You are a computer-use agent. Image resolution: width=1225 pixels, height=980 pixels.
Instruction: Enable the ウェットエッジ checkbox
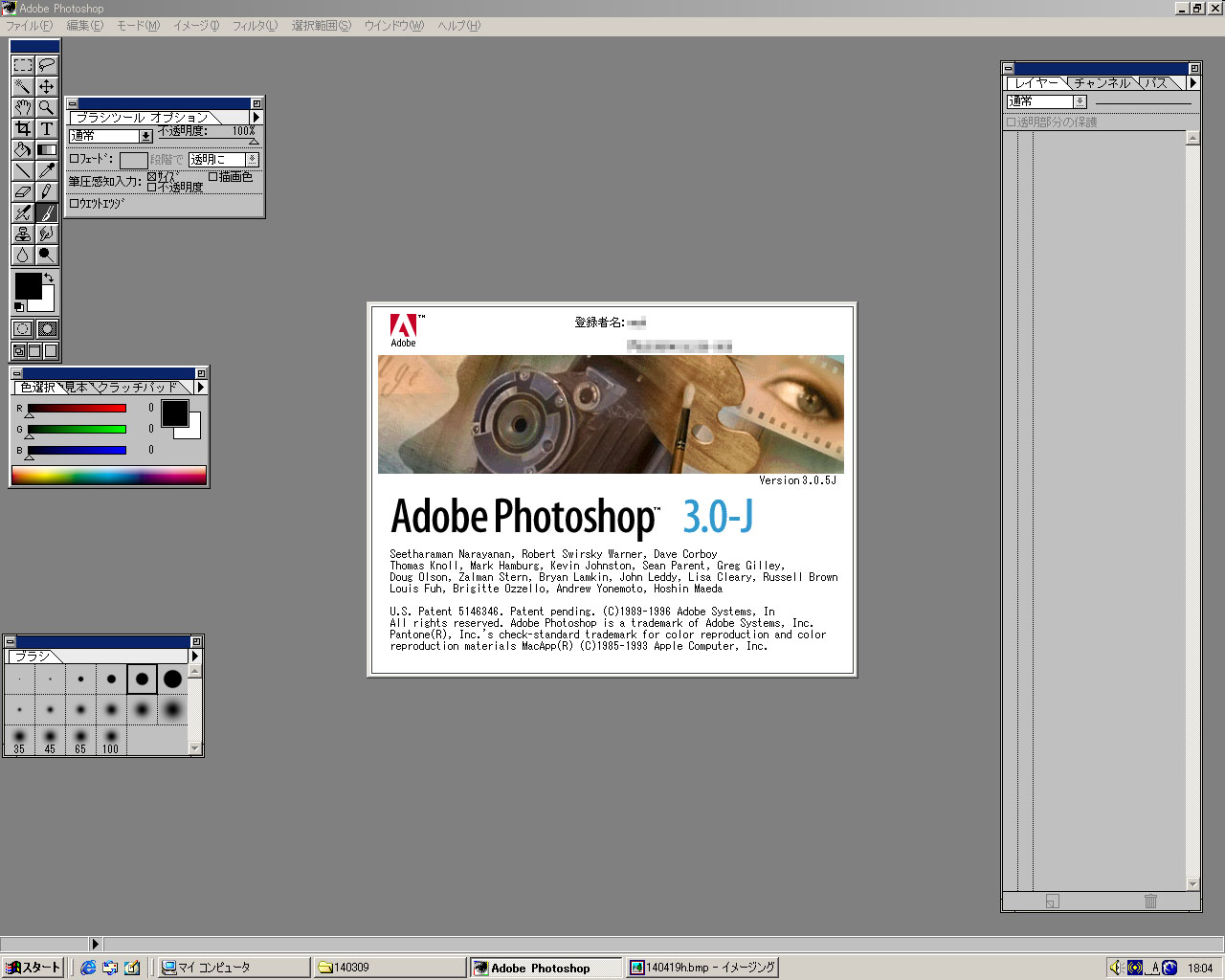[x=75, y=203]
